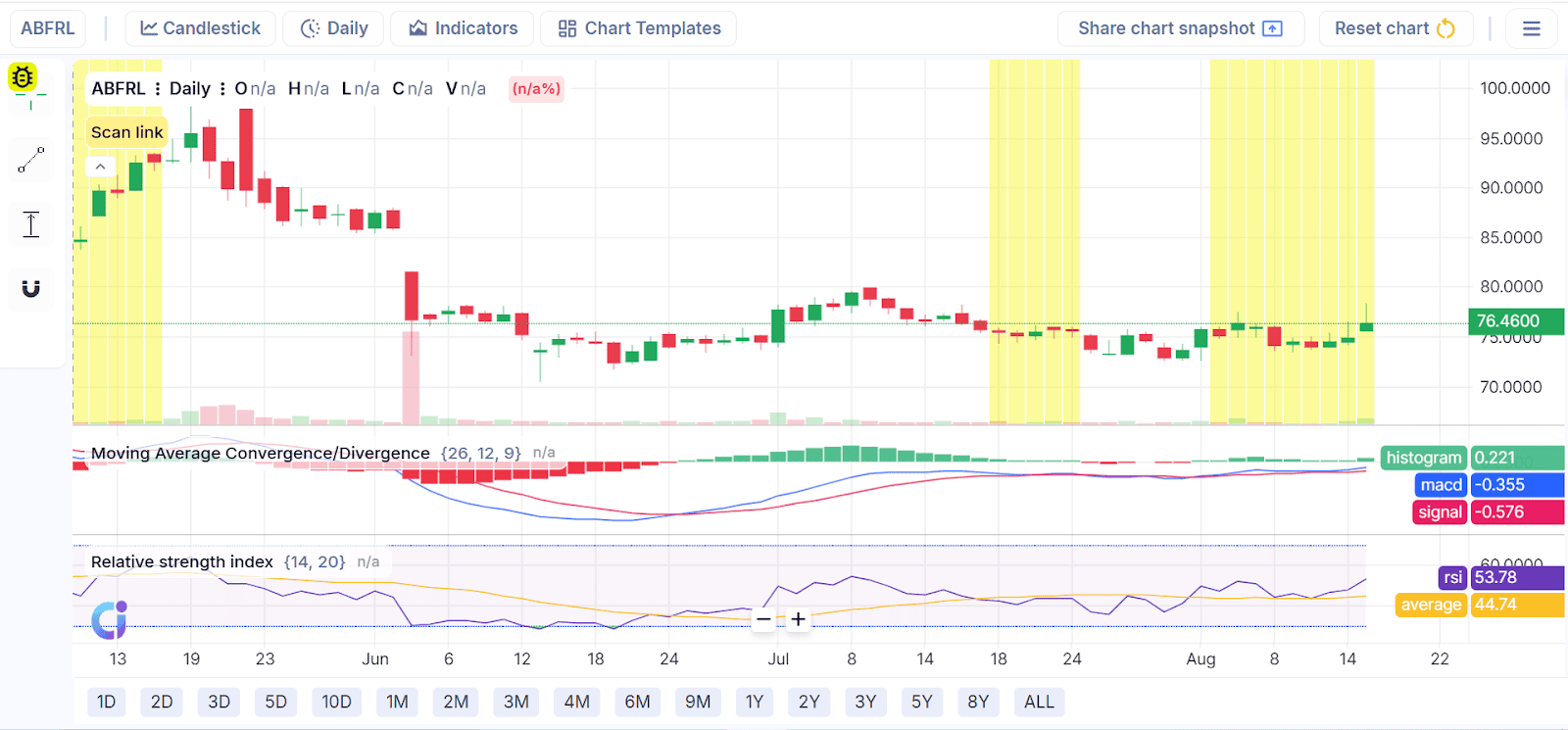Select the ALL time range
The width and height of the screenshot is (1568, 730).
1039,702
